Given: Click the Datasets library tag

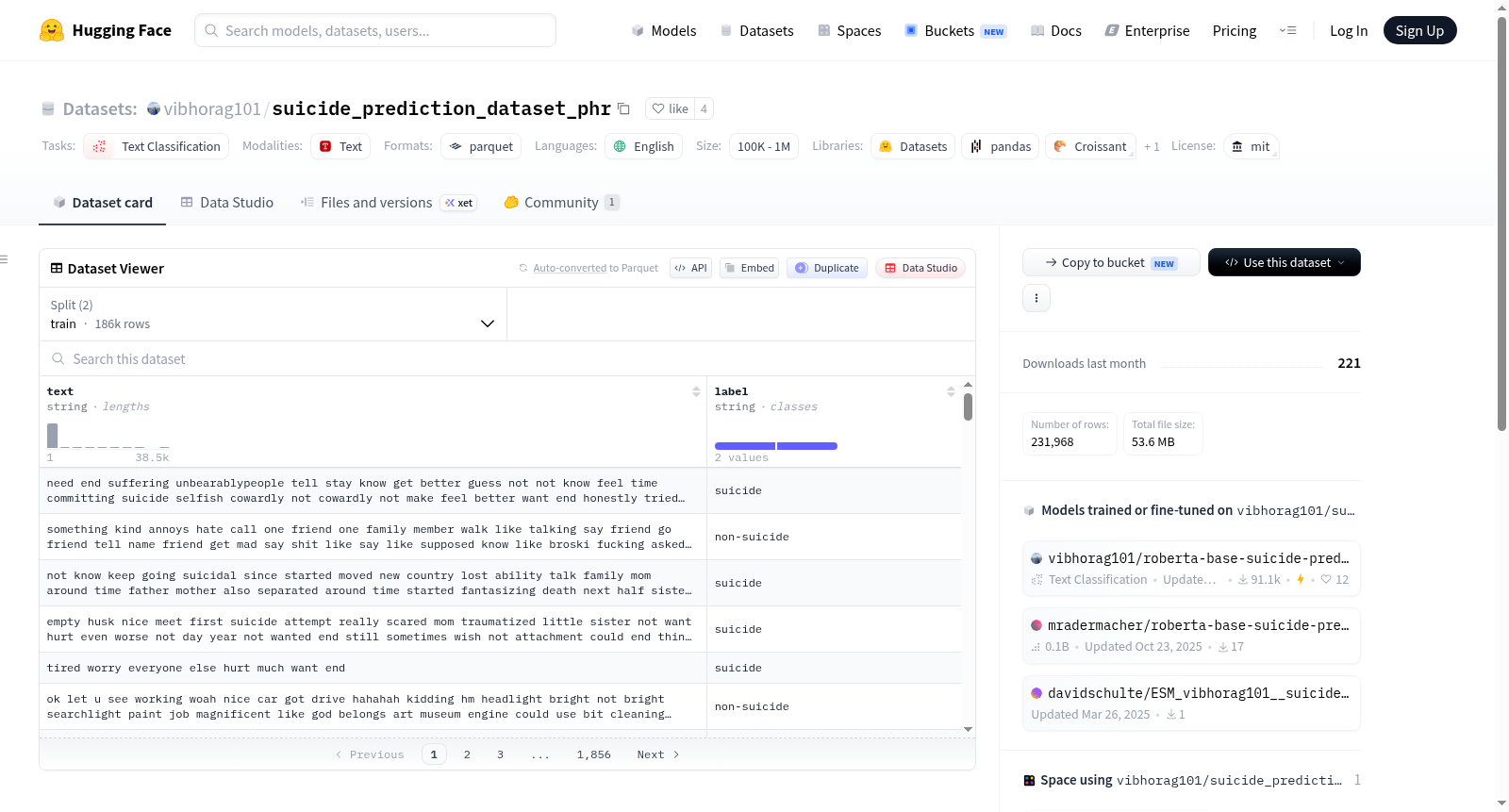Looking at the screenshot, I should pos(913,146).
